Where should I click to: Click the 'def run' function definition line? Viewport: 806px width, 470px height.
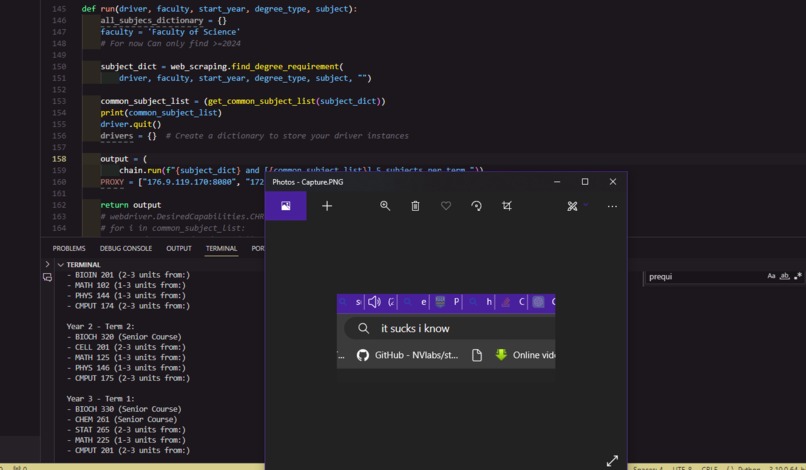point(219,9)
